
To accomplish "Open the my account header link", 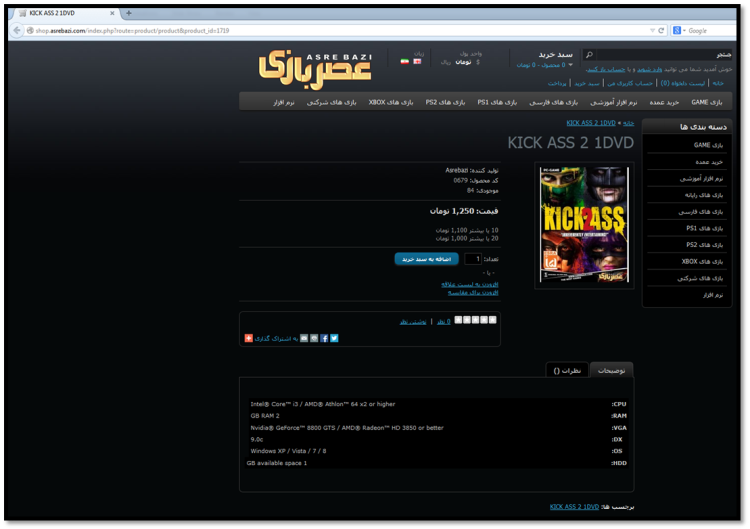I will click(630, 83).
